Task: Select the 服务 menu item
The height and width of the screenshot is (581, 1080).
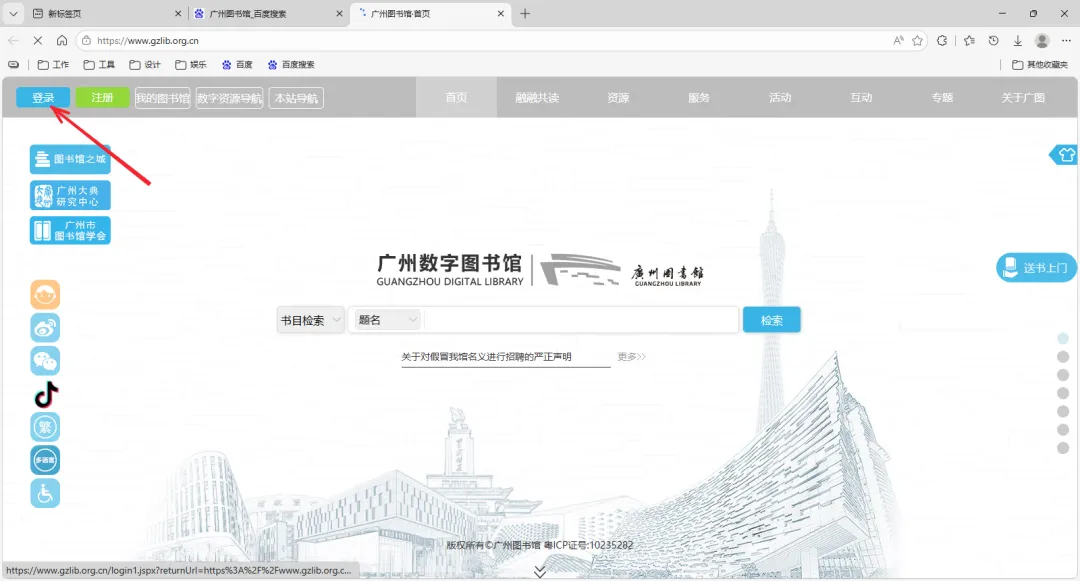Action: click(x=699, y=97)
